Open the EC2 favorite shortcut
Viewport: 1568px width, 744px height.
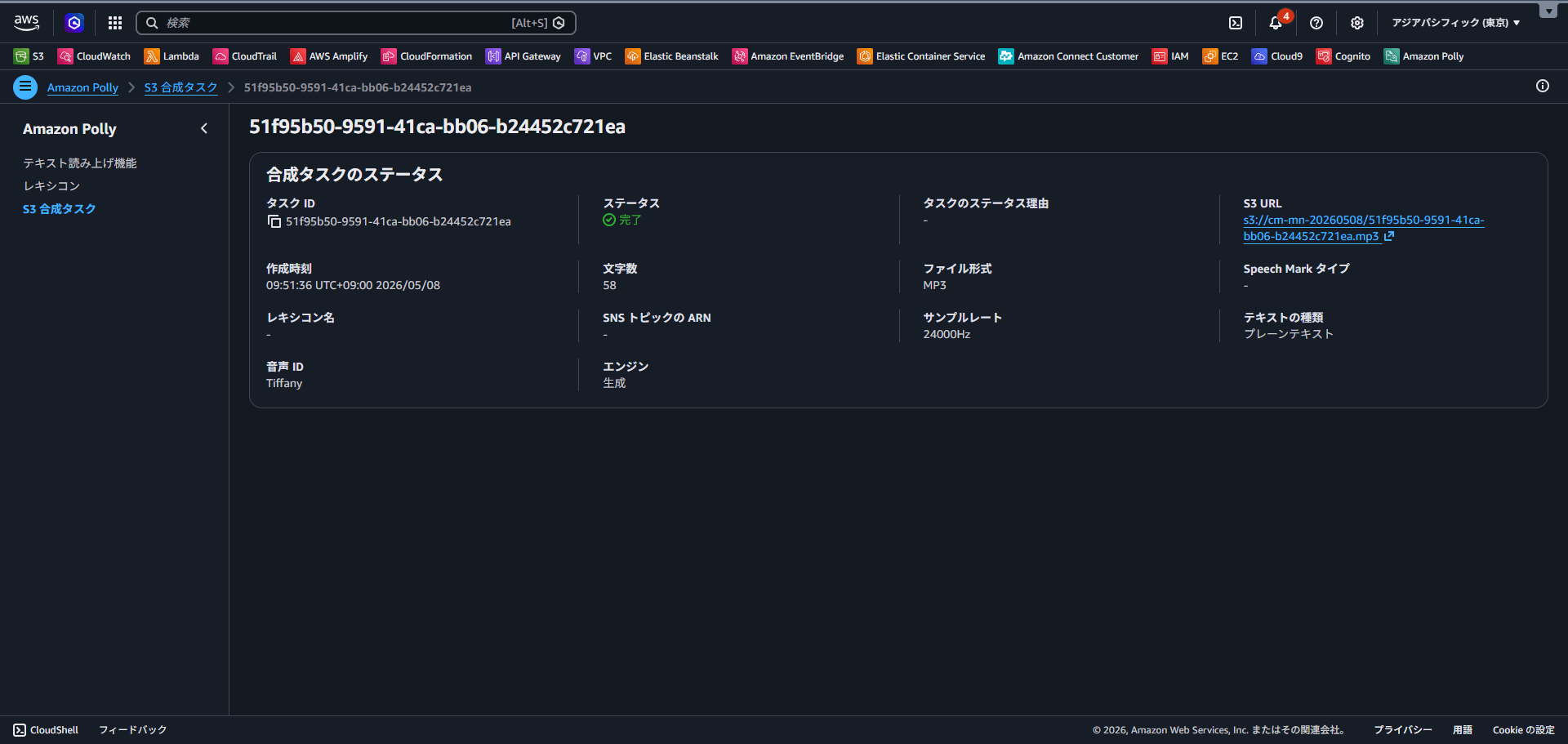click(x=1220, y=56)
